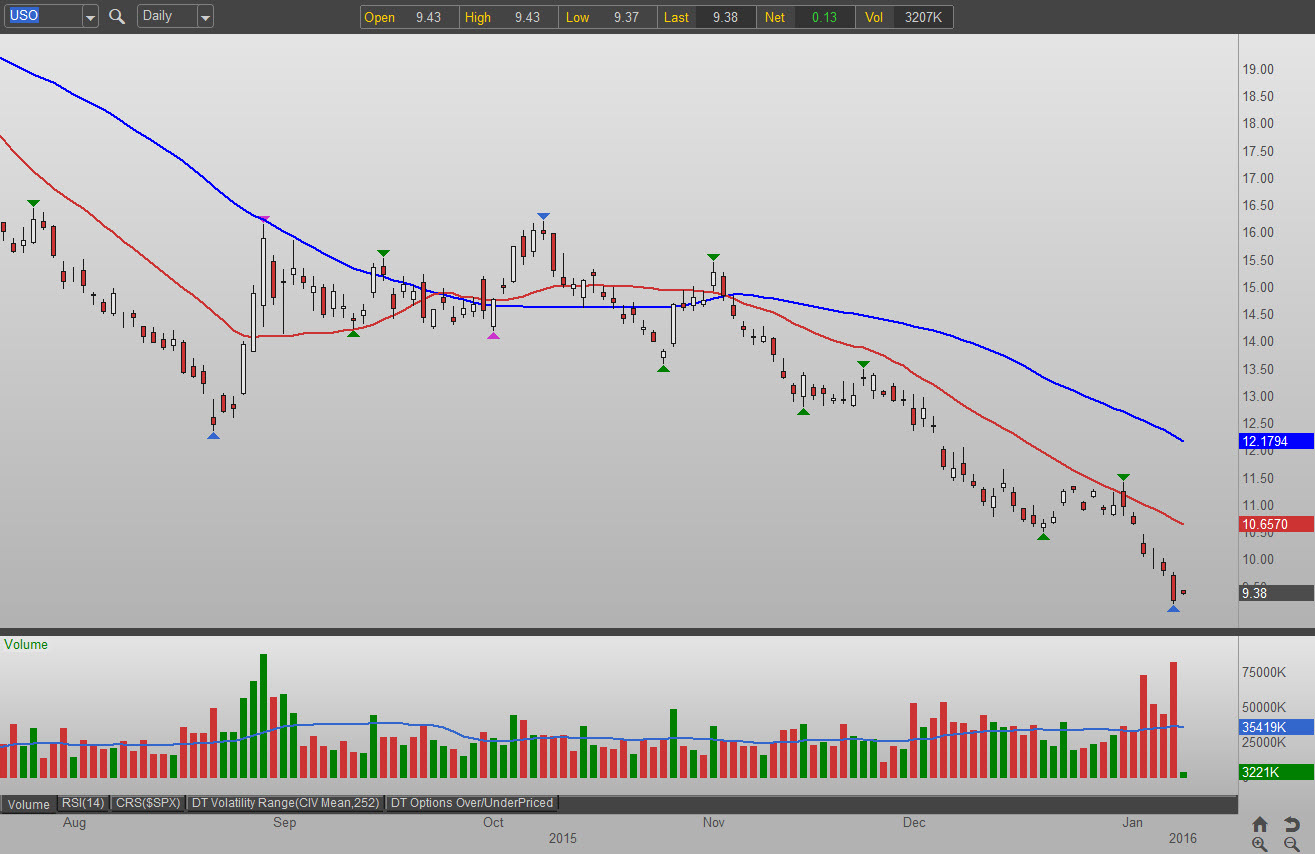1315x854 pixels.
Task: Click the green triangle marker at August high
Action: pyautogui.click(x=33, y=204)
